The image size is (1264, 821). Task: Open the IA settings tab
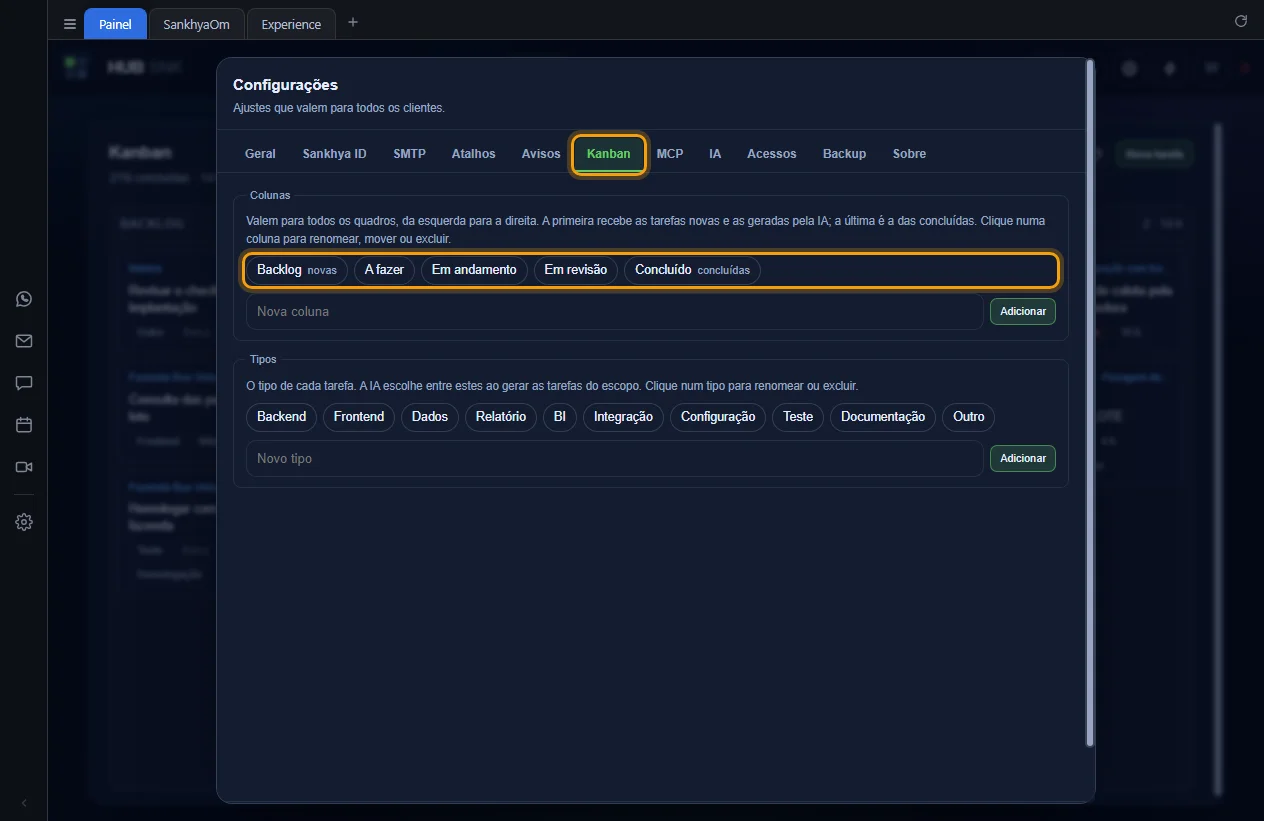click(715, 154)
